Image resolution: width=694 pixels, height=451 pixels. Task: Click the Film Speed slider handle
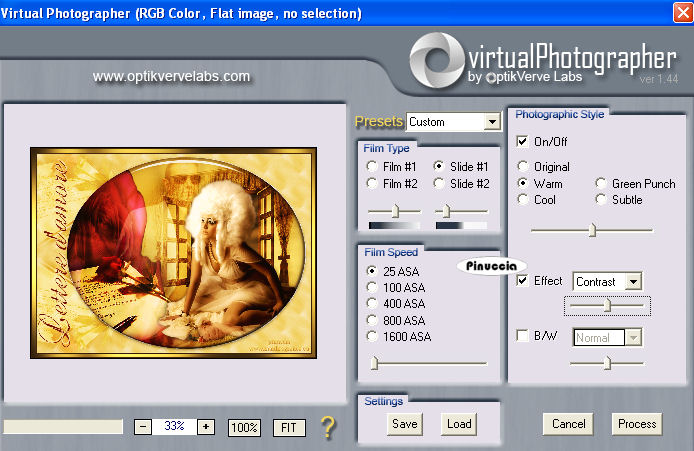pyautogui.click(x=374, y=362)
